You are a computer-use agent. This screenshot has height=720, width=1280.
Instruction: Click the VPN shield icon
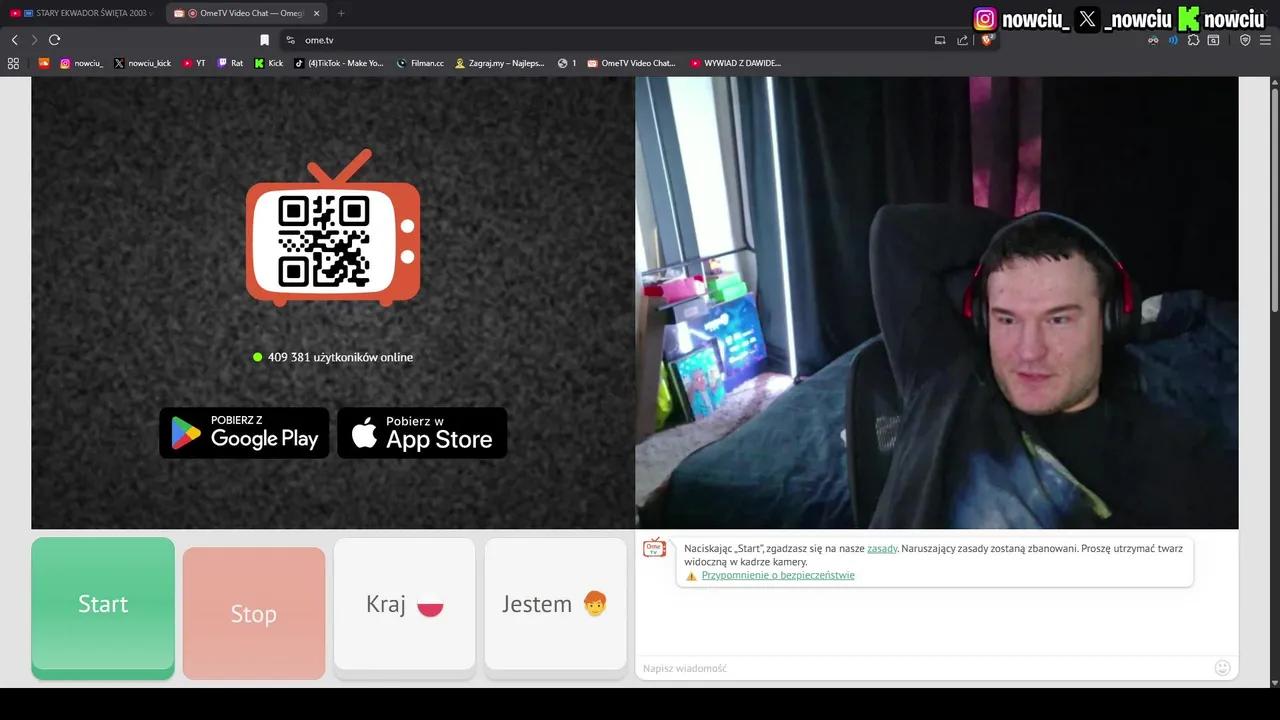point(1245,40)
